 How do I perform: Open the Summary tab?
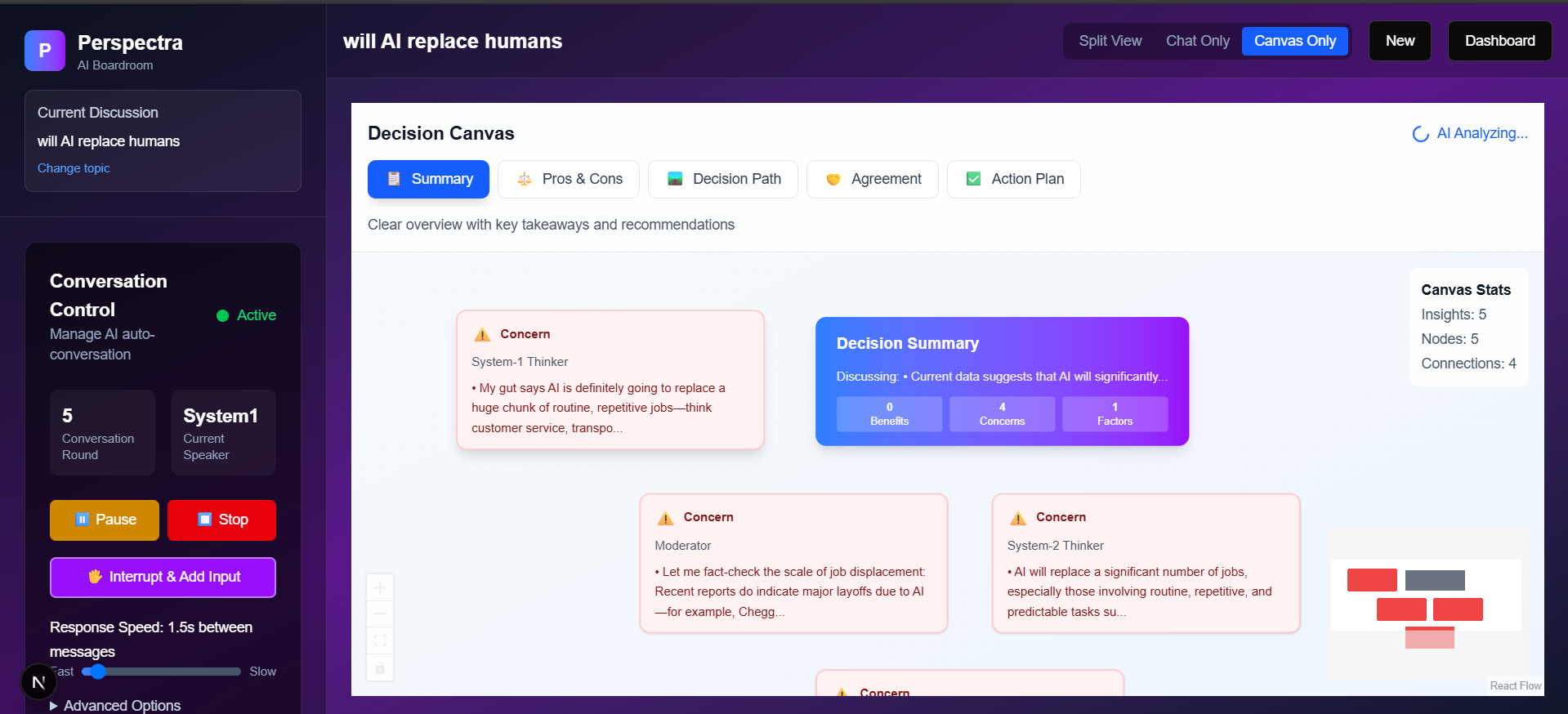coord(428,179)
